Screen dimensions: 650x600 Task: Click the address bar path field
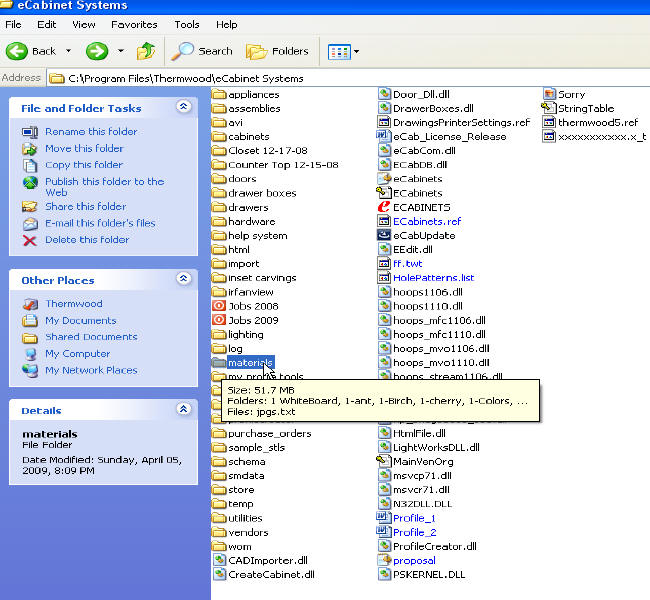coord(348,78)
